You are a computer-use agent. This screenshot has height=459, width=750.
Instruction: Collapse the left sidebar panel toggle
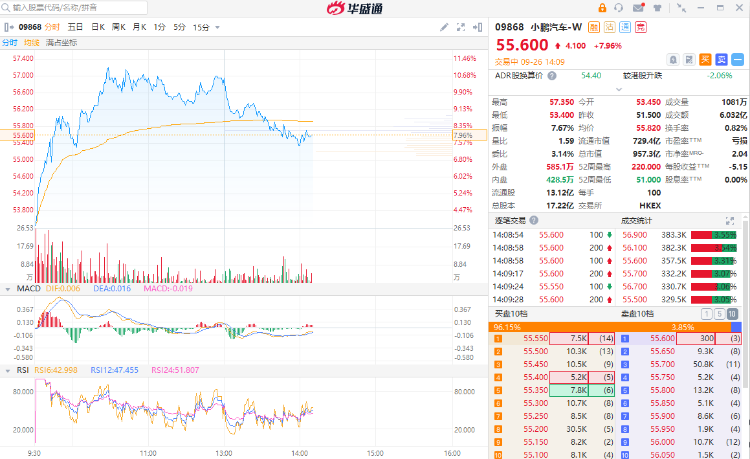pyautogui.click(x=6, y=26)
